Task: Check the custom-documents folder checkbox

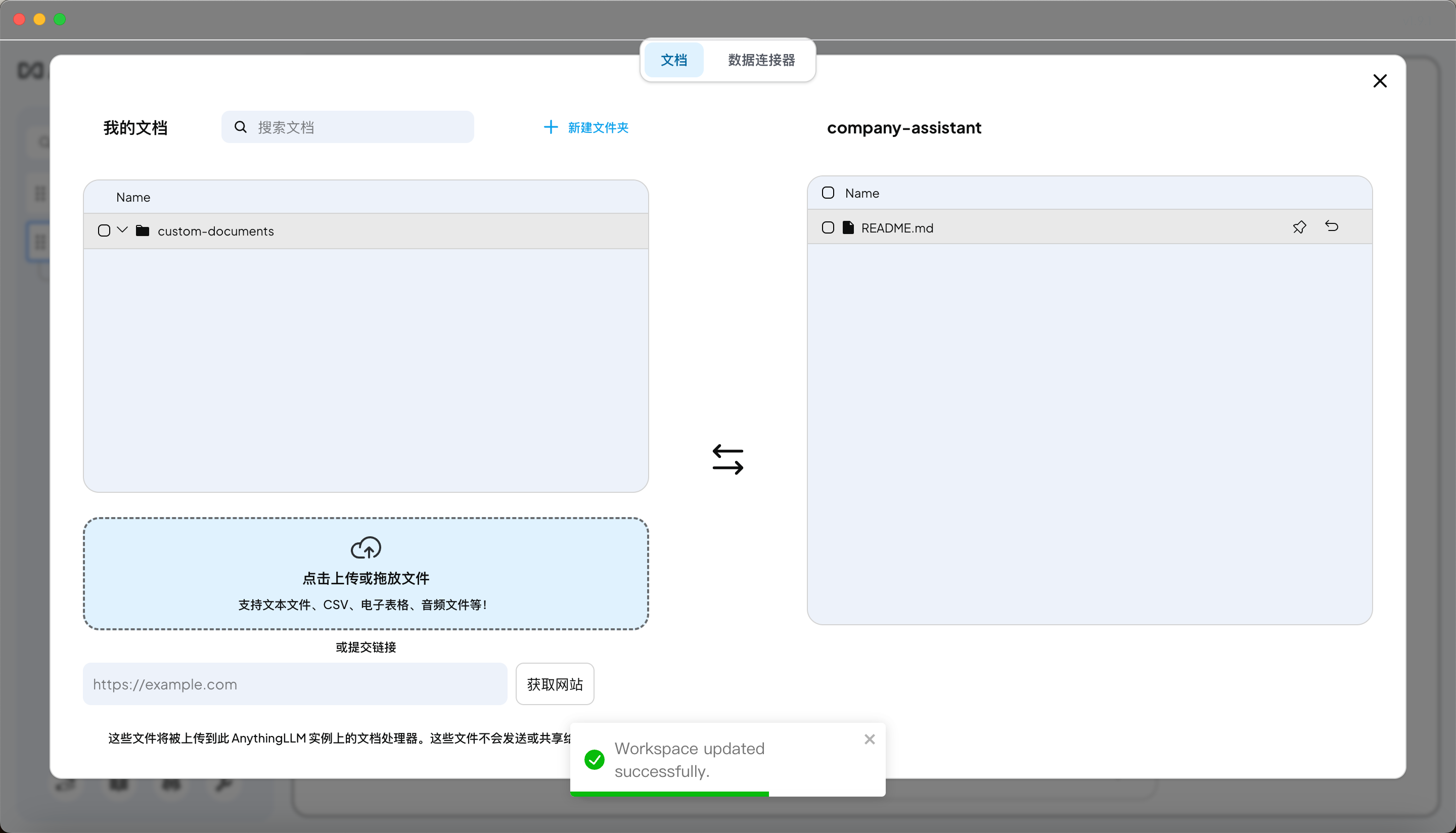Action: tap(104, 230)
